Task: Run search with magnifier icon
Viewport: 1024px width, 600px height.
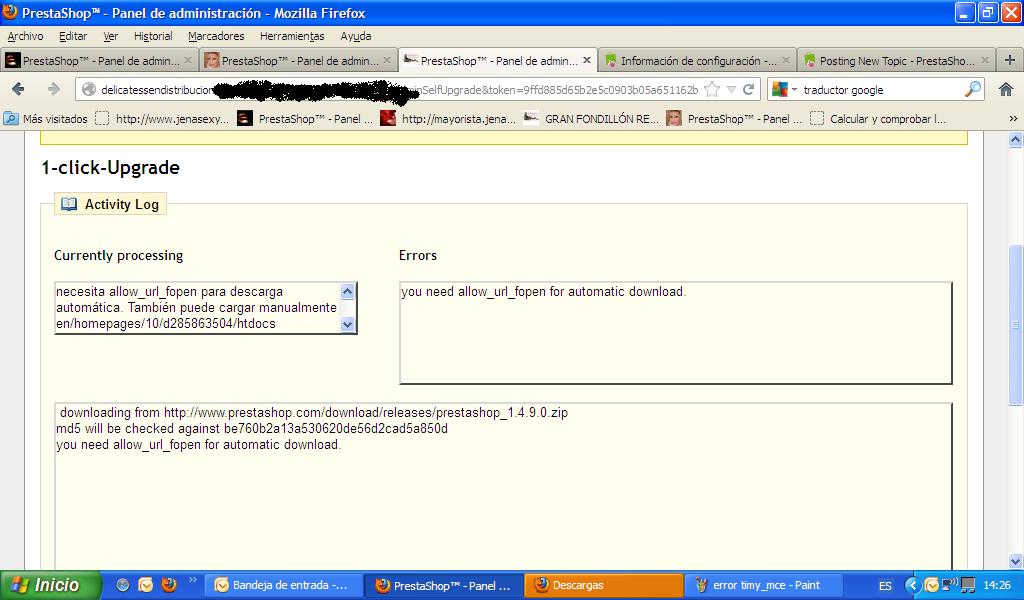Action: click(x=972, y=89)
